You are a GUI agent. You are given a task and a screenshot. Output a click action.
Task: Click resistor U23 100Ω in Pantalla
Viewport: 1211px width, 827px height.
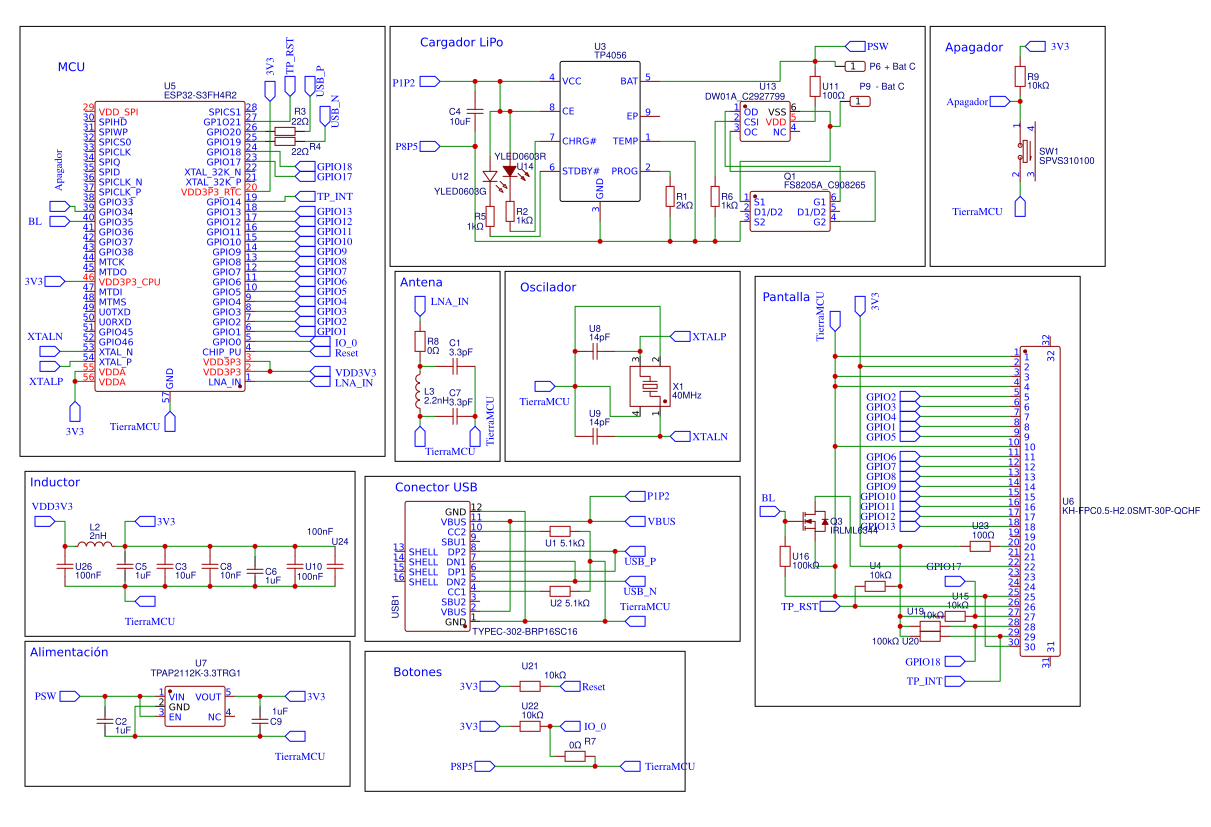(980, 546)
